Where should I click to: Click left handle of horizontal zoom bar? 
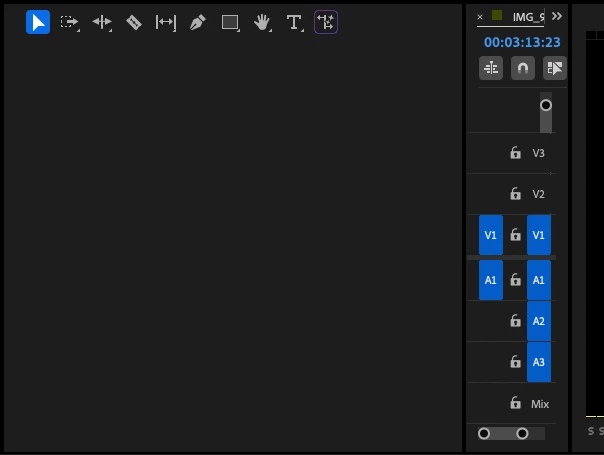(484, 433)
